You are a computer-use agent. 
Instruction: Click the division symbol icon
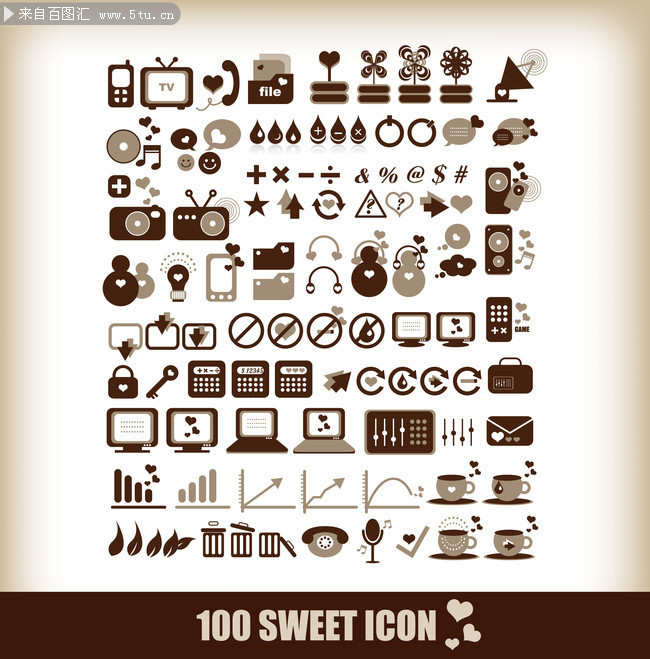pos(331,175)
